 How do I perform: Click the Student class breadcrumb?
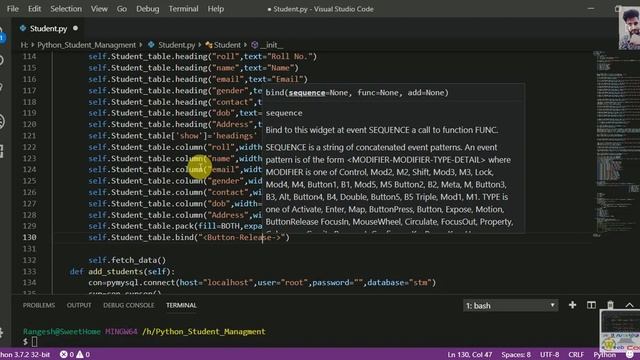click(x=227, y=45)
